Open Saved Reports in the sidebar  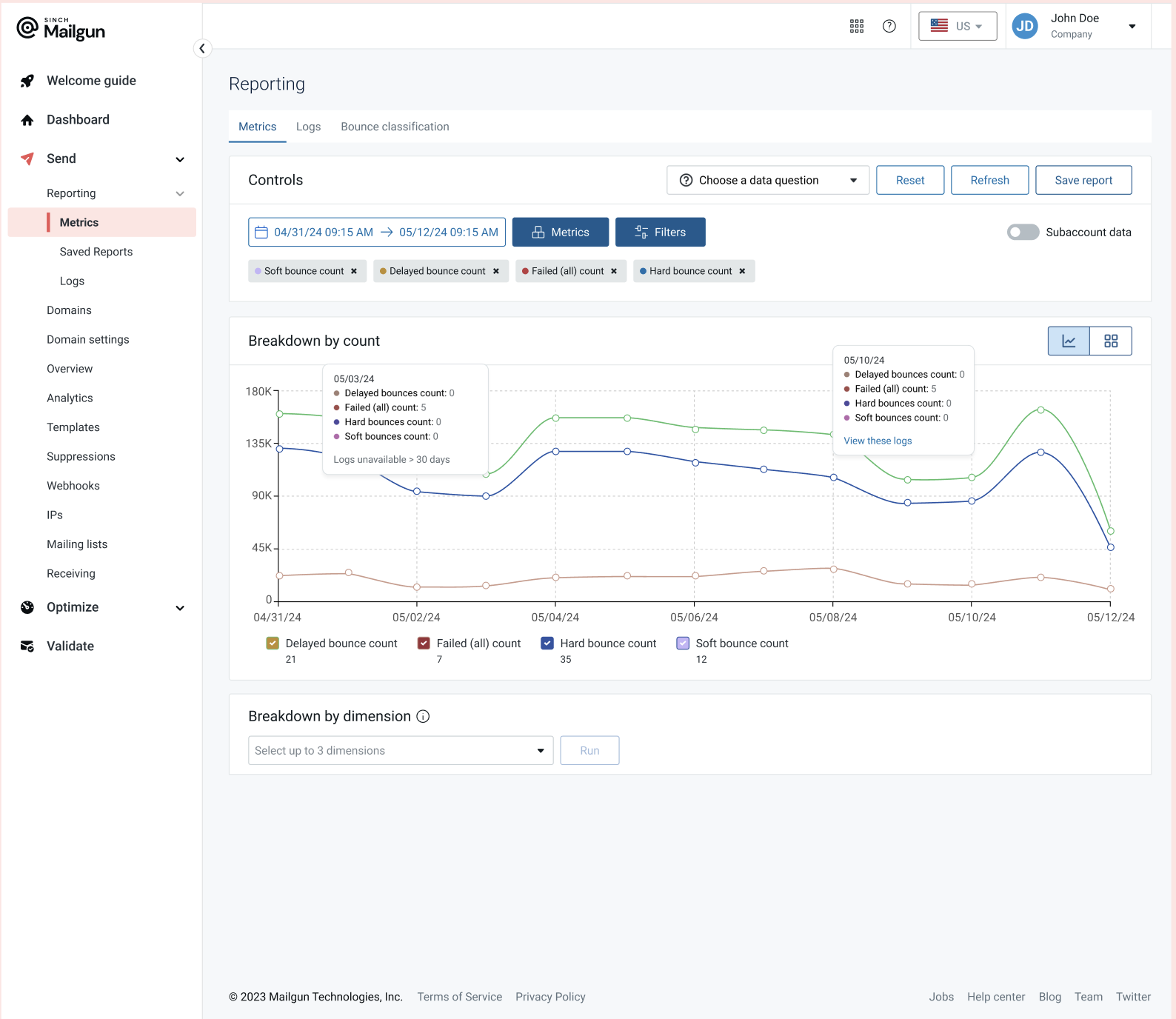96,253
